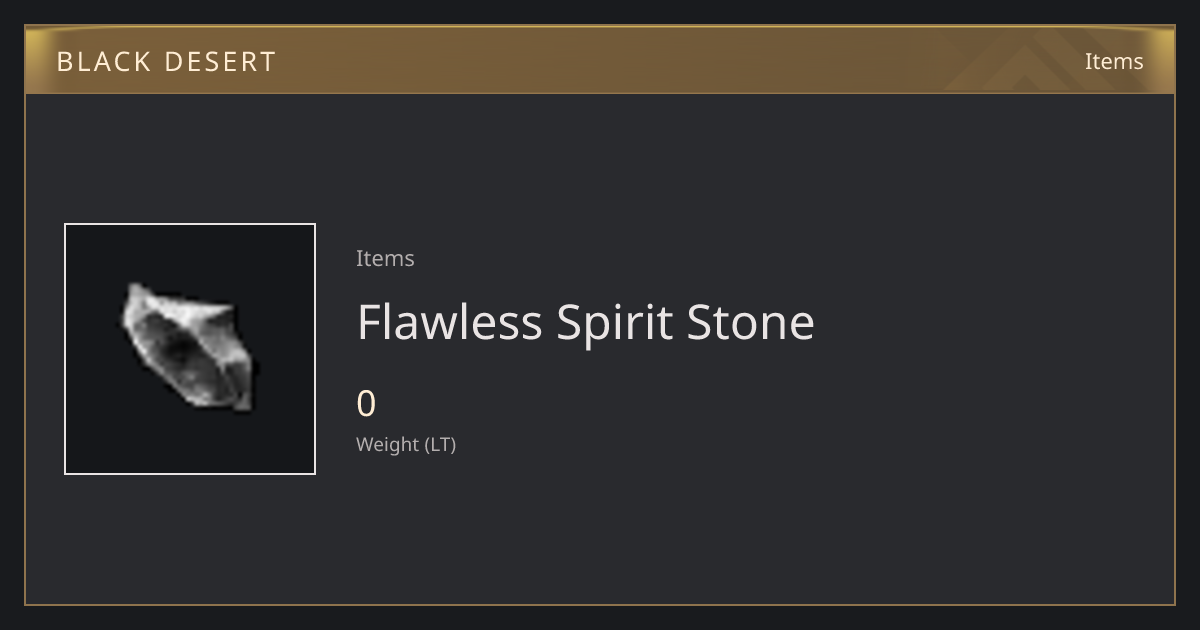Select the Items category above item title
Viewport: 1200px width, 630px height.
point(385,258)
